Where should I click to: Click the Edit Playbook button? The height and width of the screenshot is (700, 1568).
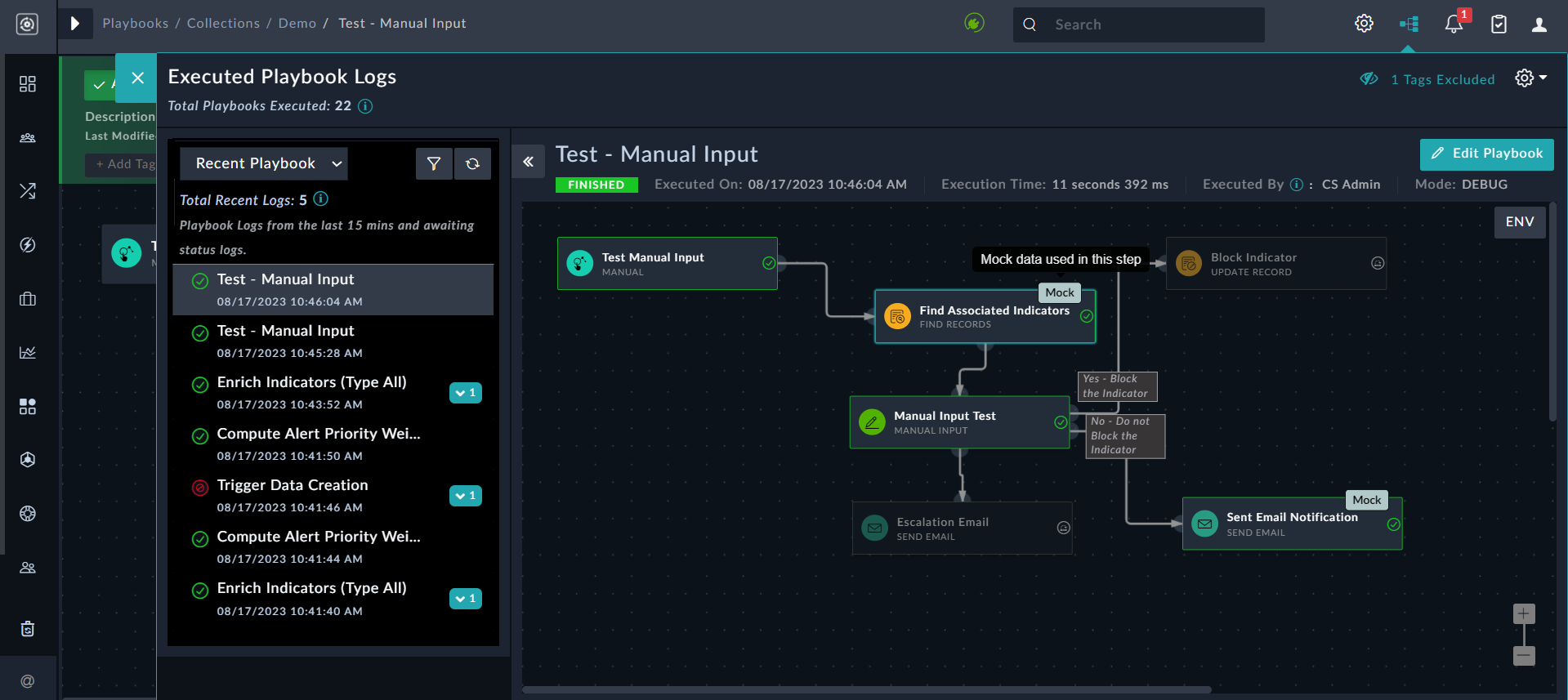[1486, 154]
